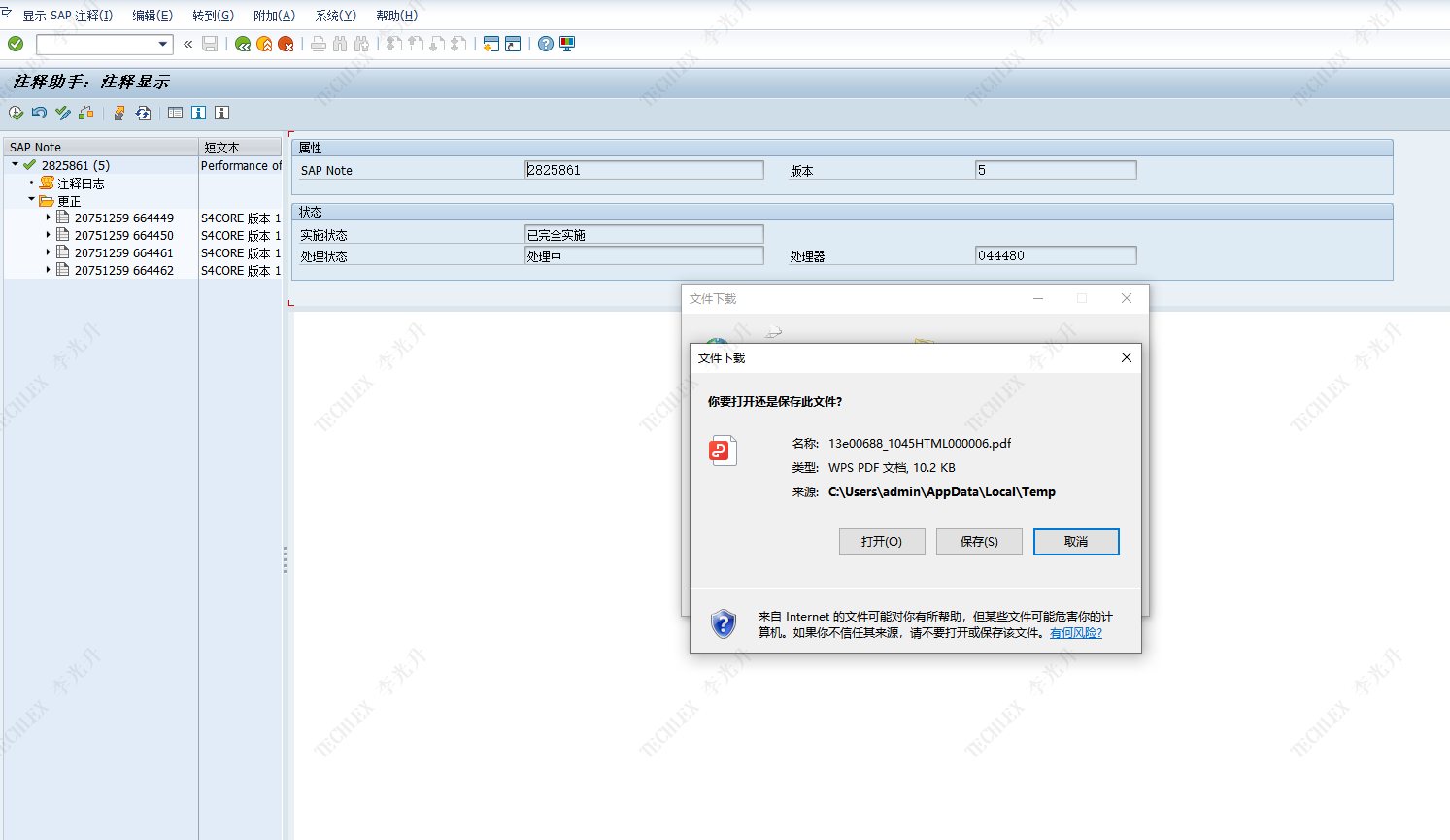Click the 处理状态 field 处理中
Screen dimensions: 1450x840
point(644,255)
